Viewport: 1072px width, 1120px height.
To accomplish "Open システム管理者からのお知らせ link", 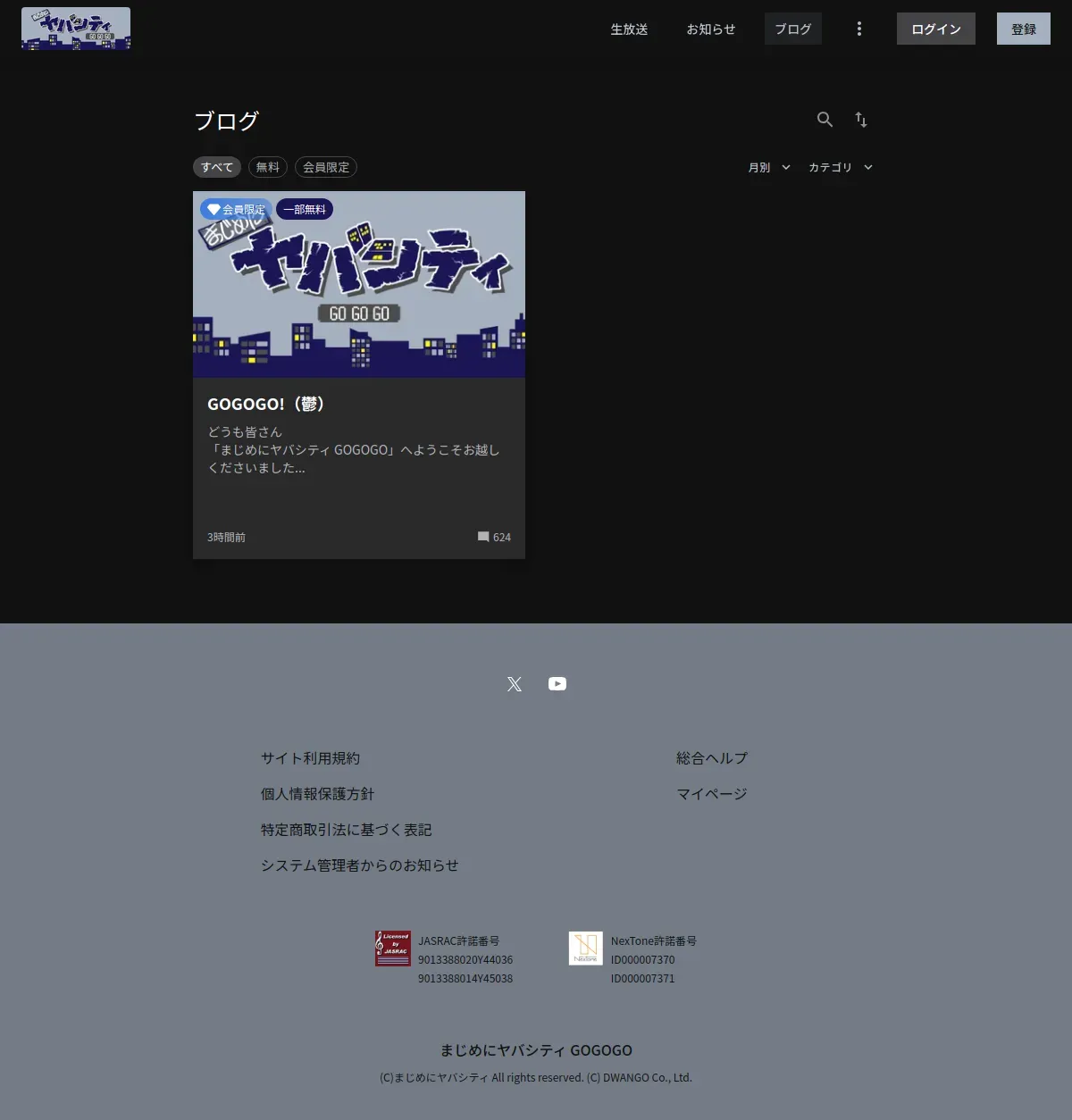I will 359,865.
